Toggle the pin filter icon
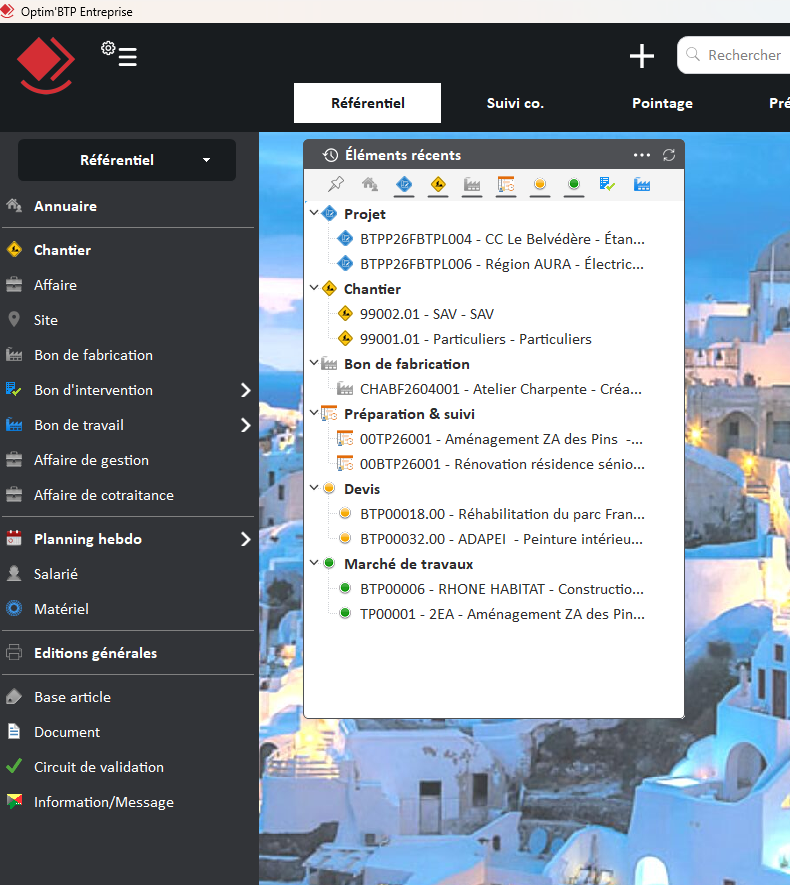The width and height of the screenshot is (790, 885). 336,184
